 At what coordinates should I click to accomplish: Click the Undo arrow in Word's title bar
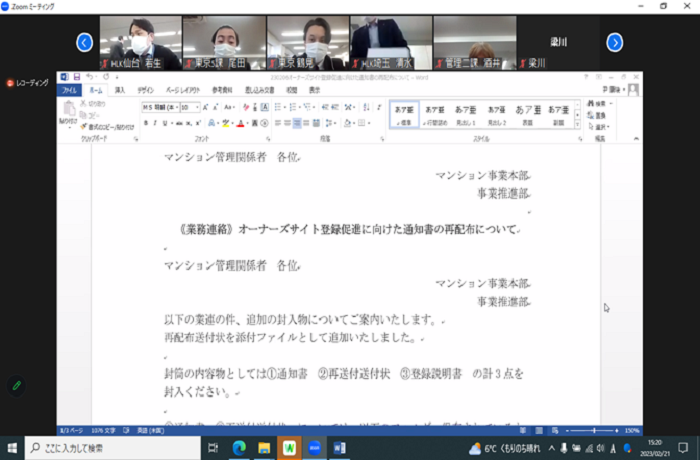(x=89, y=77)
